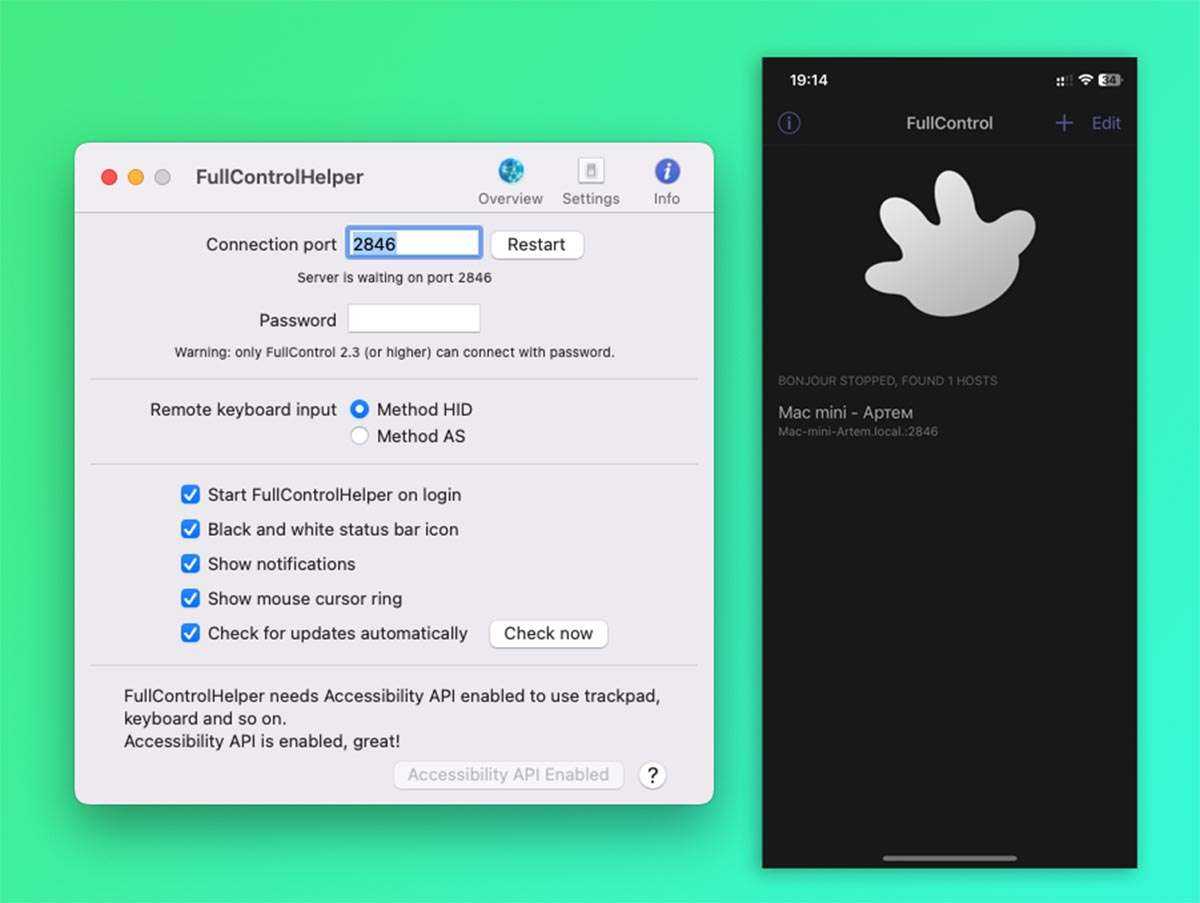
Task: Disable Check for updates automatically
Action: pyautogui.click(x=190, y=633)
